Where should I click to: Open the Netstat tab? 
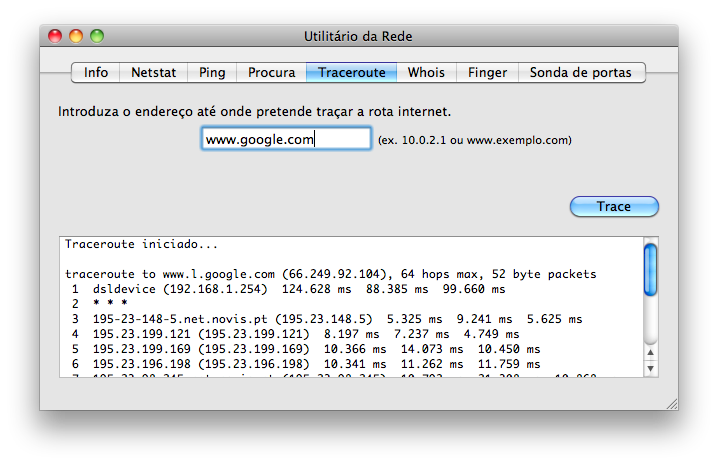tap(154, 72)
